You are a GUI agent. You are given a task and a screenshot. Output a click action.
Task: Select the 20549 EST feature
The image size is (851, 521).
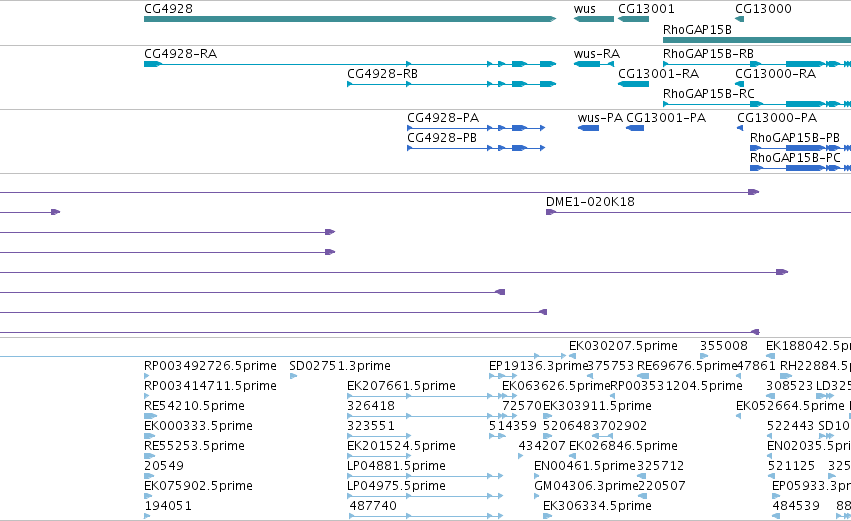pos(149,476)
